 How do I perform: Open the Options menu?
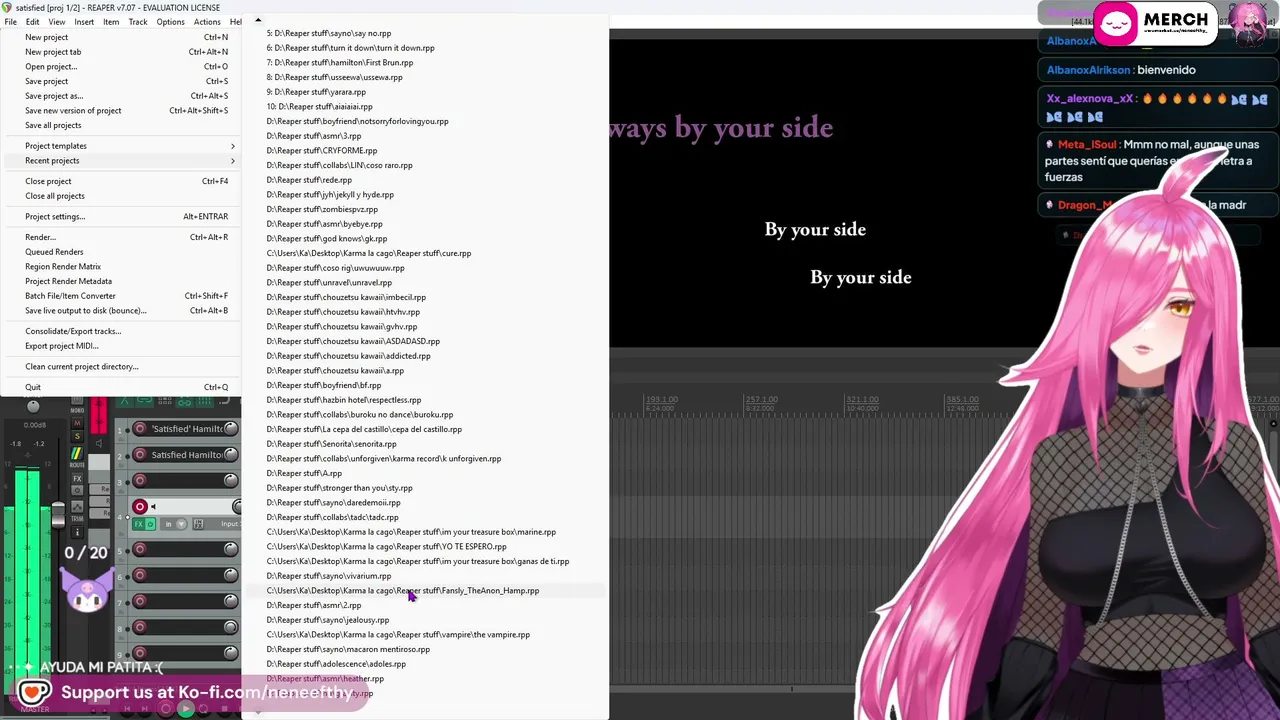(170, 22)
